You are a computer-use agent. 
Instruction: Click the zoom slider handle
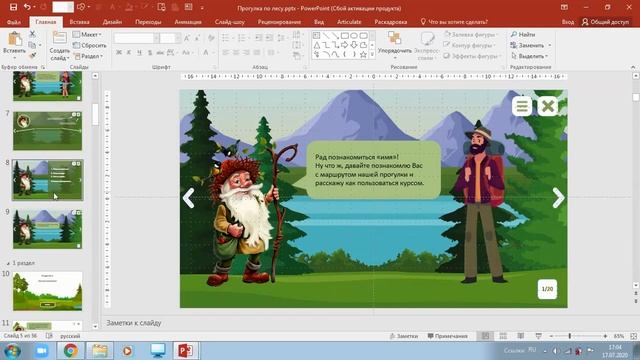click(x=570, y=336)
